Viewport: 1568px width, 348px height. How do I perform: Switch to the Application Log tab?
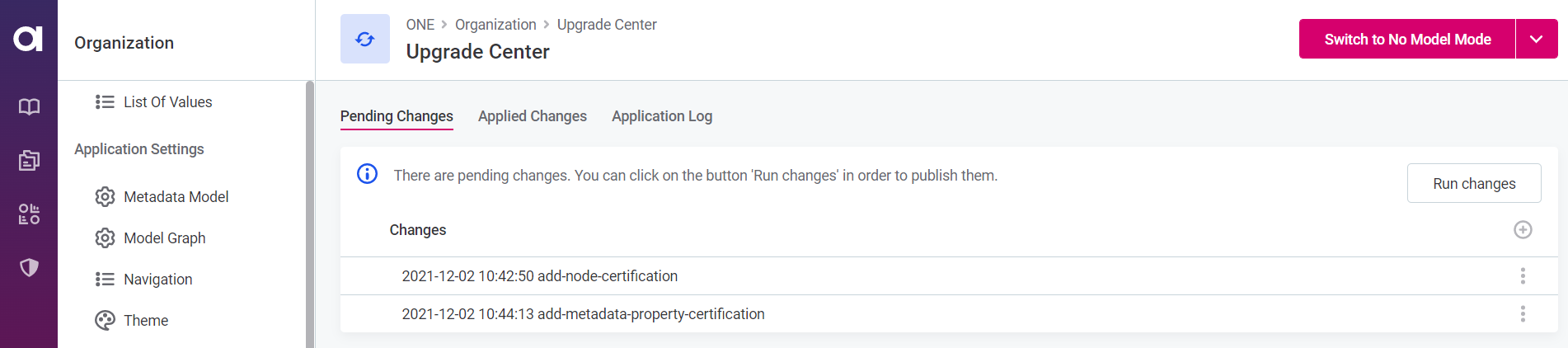pyautogui.click(x=661, y=116)
